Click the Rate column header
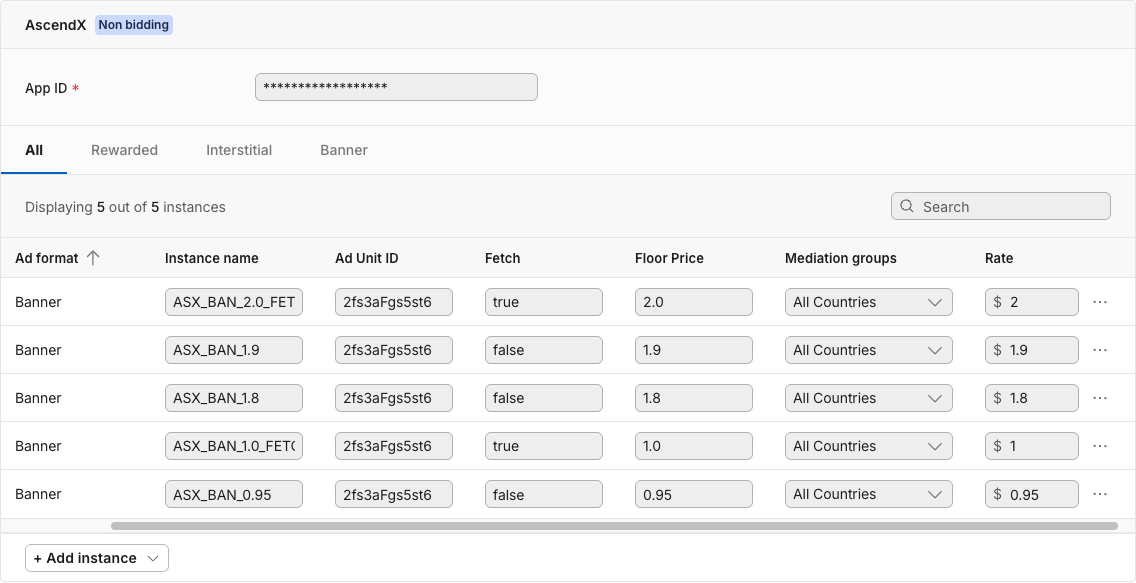The width and height of the screenshot is (1136, 583). 999,258
